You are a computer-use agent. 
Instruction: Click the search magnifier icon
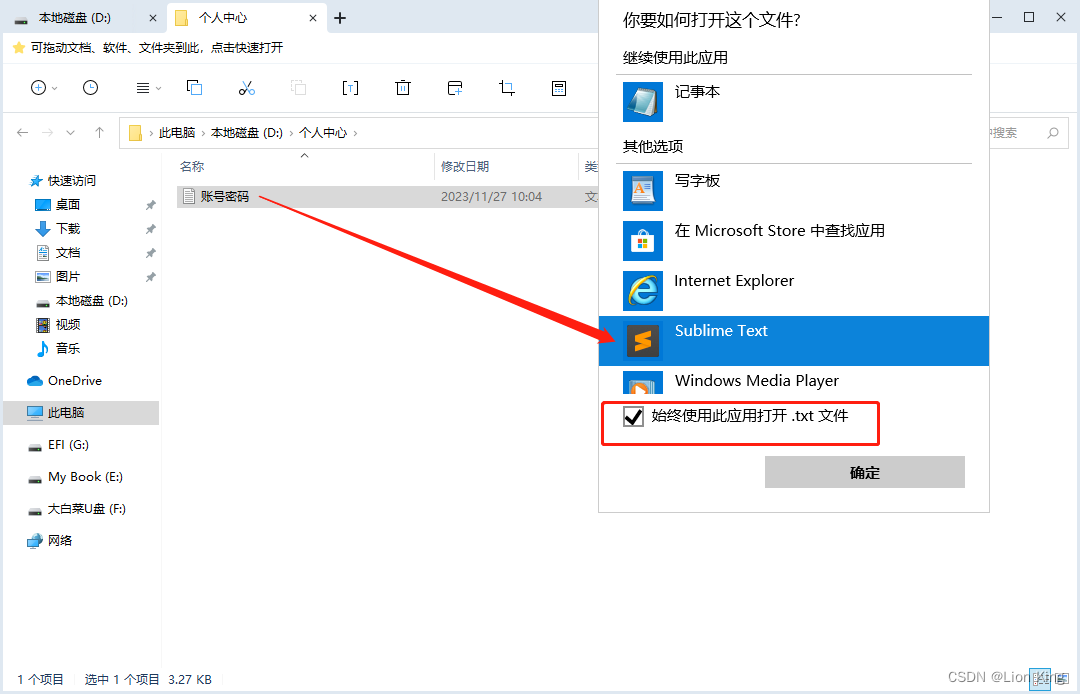coord(1052,132)
